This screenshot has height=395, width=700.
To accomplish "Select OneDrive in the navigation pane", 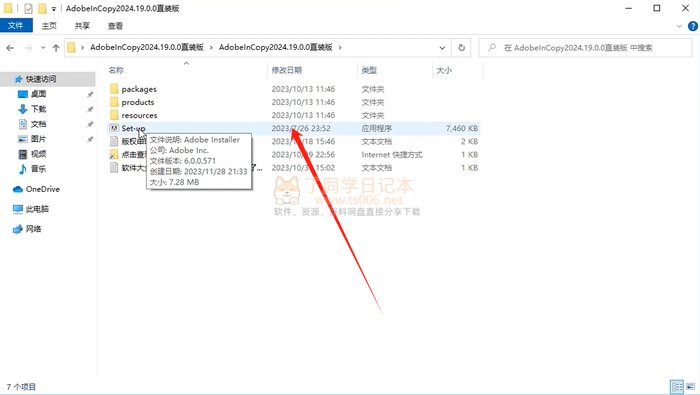I will click(x=42, y=189).
